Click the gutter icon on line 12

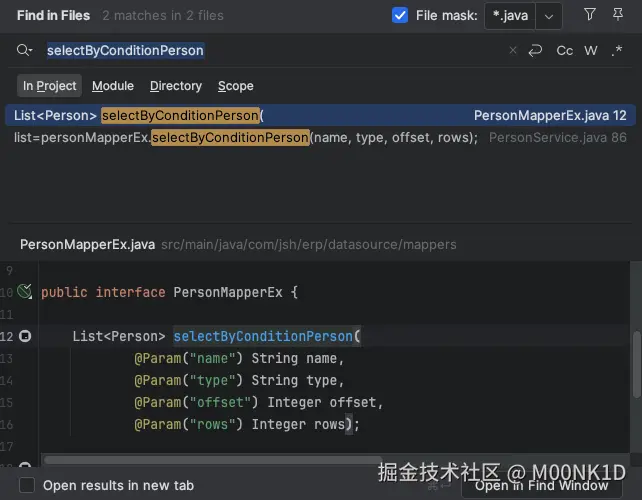pos(25,336)
